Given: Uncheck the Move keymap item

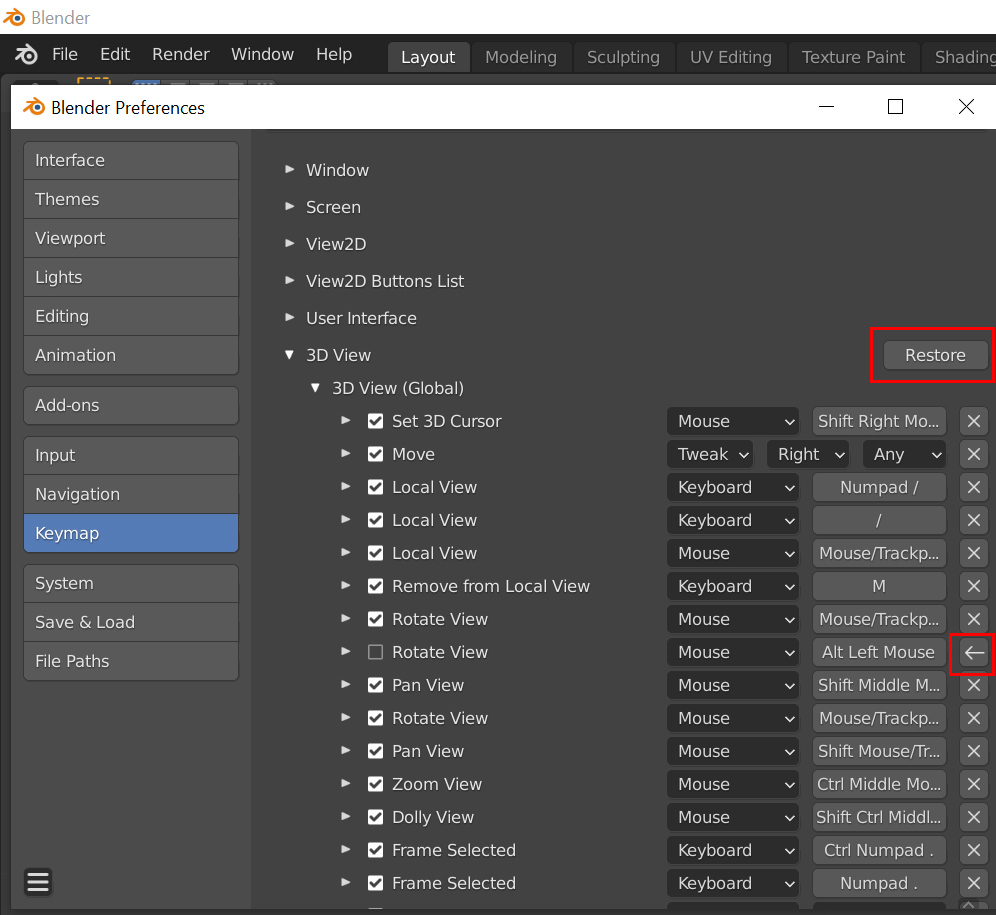Looking at the screenshot, I should [375, 454].
